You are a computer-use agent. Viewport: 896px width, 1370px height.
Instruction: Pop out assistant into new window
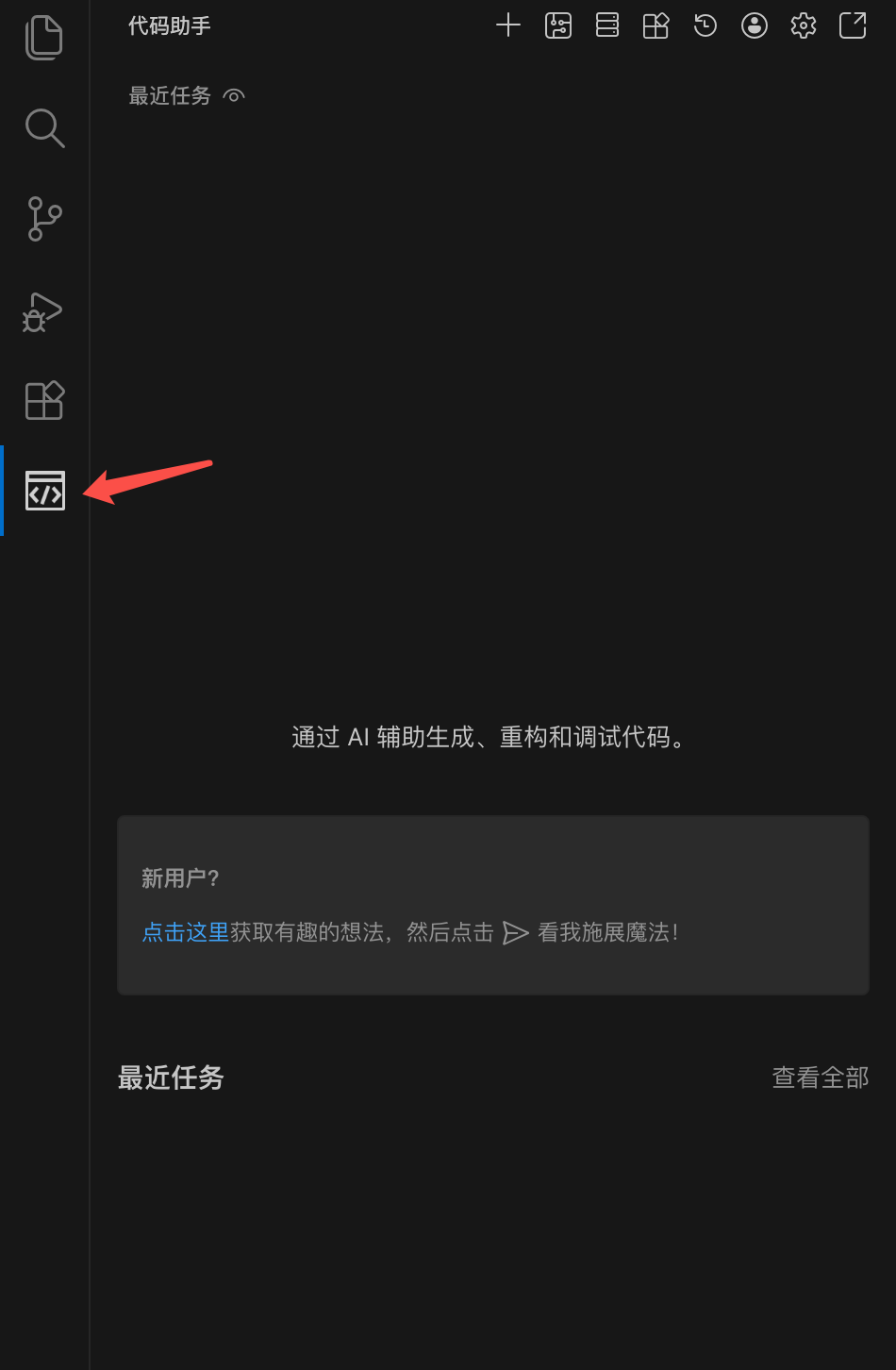(853, 25)
